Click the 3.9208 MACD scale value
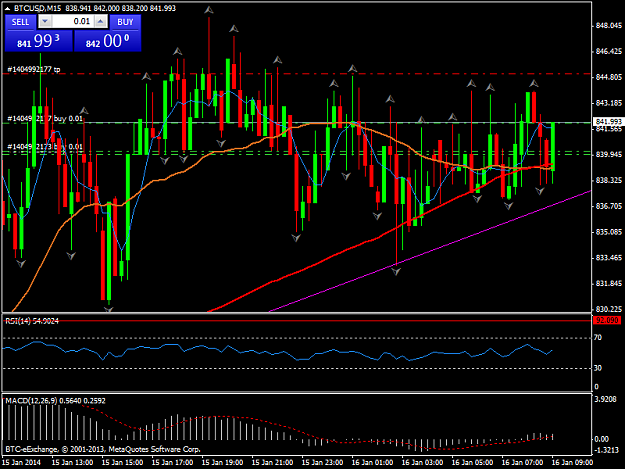 tap(605, 399)
